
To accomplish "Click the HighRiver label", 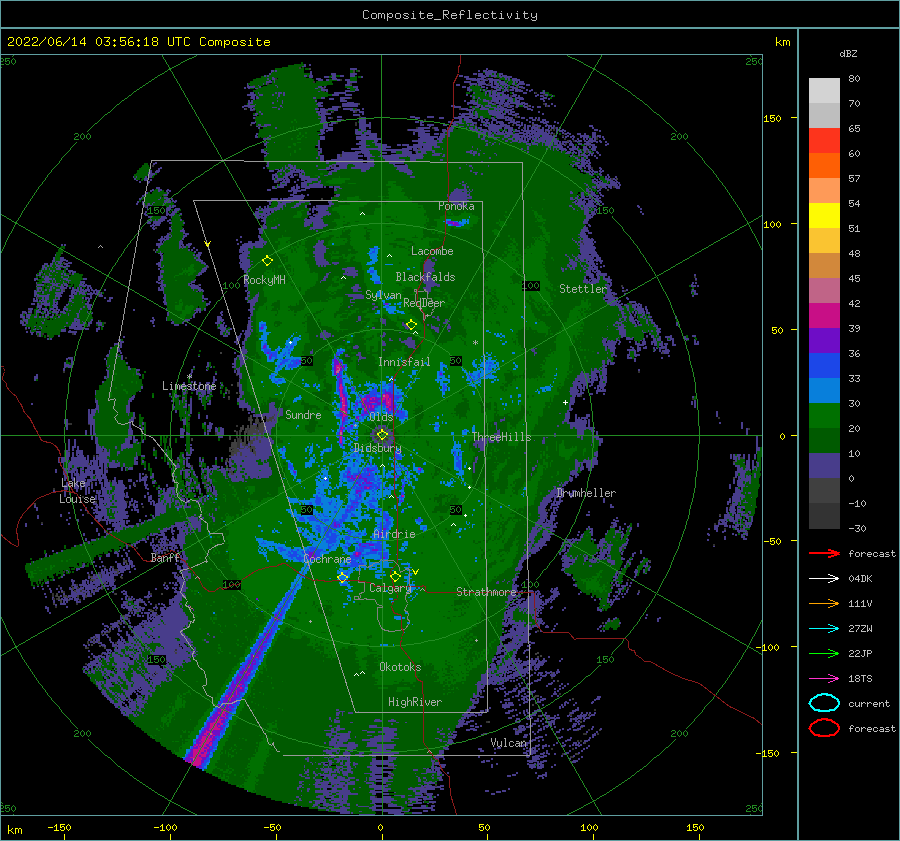I will 415,702.
